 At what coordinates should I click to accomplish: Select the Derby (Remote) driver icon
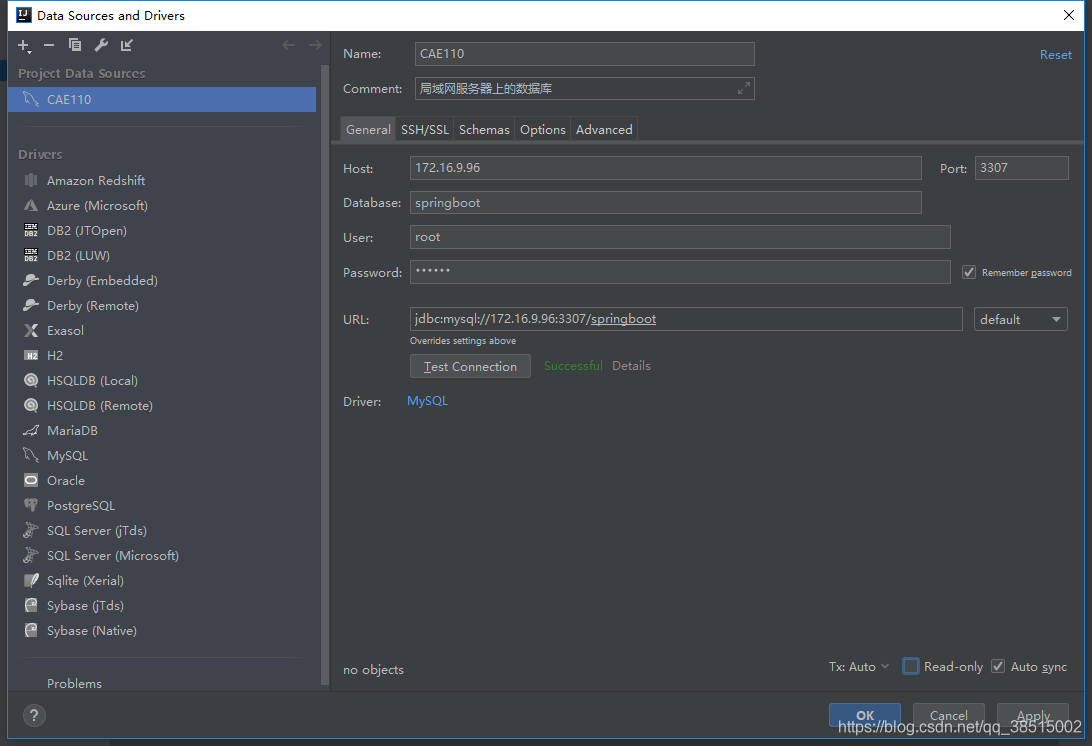coord(31,306)
